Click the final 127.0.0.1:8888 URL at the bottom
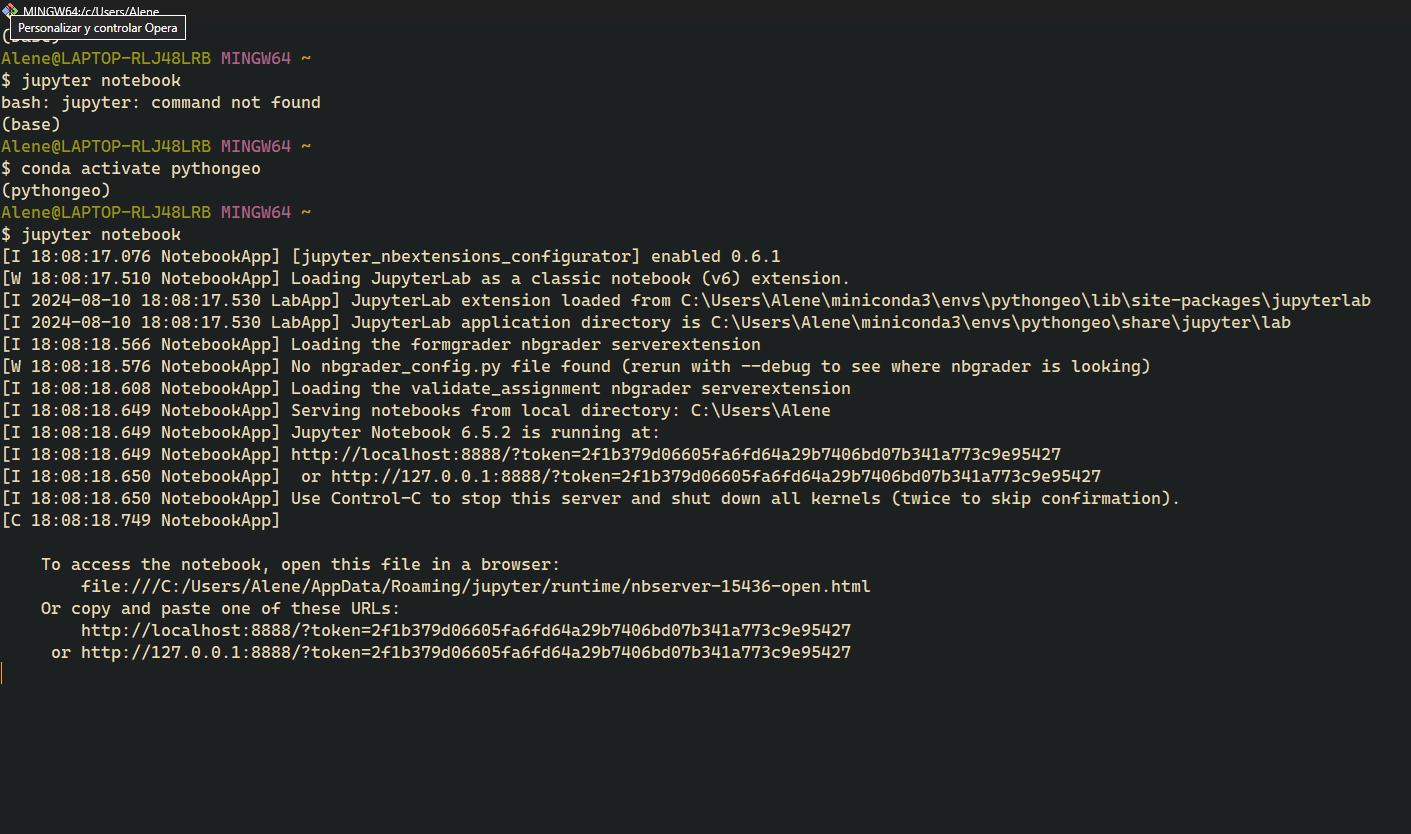 point(465,652)
